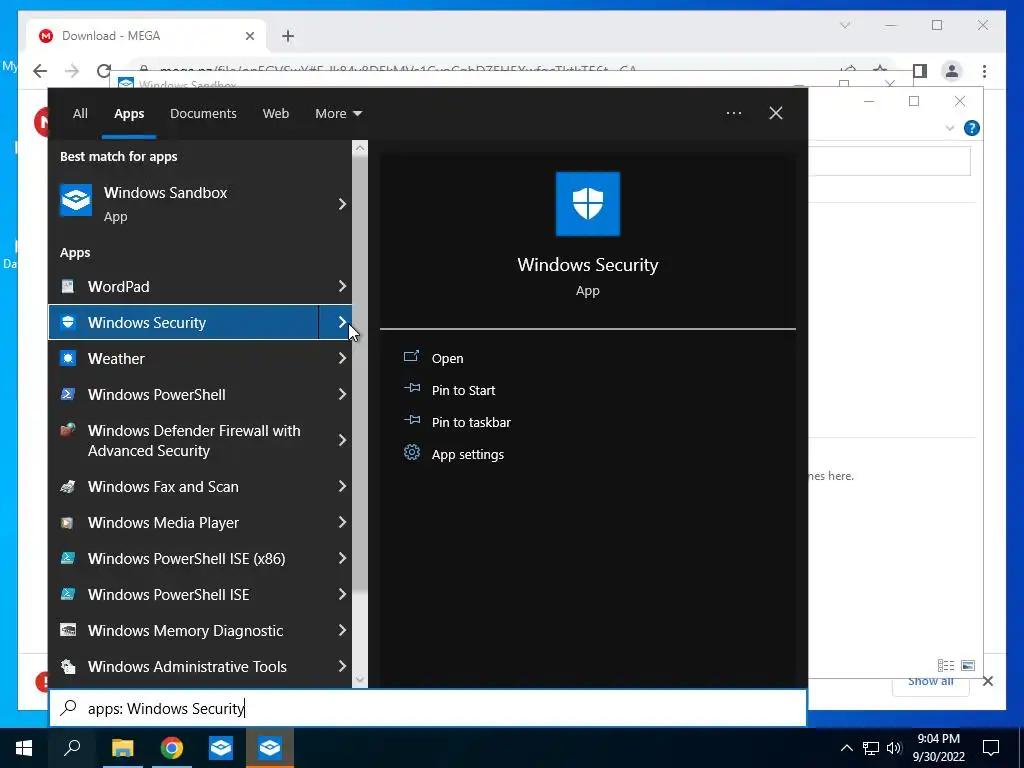This screenshot has height=768, width=1024.
Task: Click the Windows PowerShell ISE (x86) icon
Action: [x=68, y=558]
